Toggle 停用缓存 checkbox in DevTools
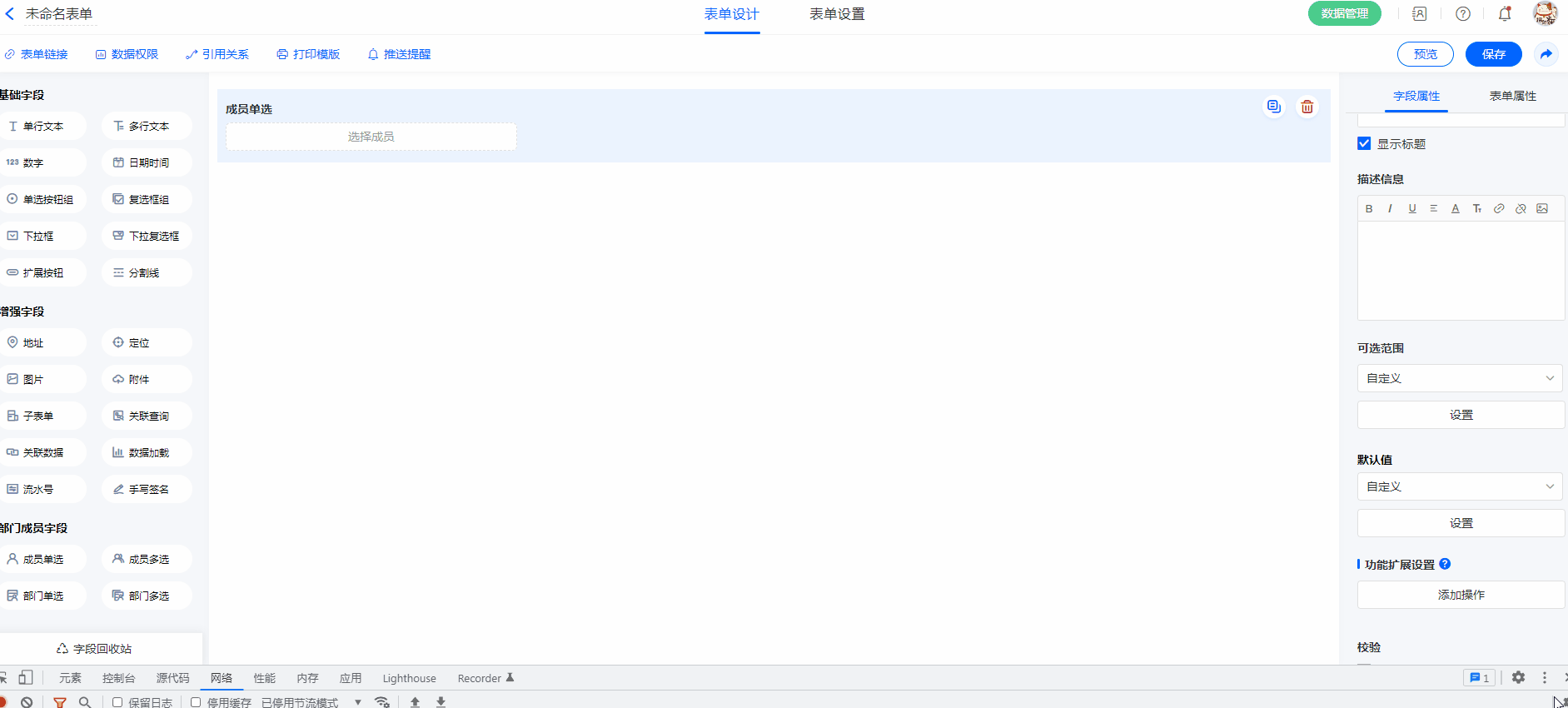The width and height of the screenshot is (1568, 708). tap(196, 702)
